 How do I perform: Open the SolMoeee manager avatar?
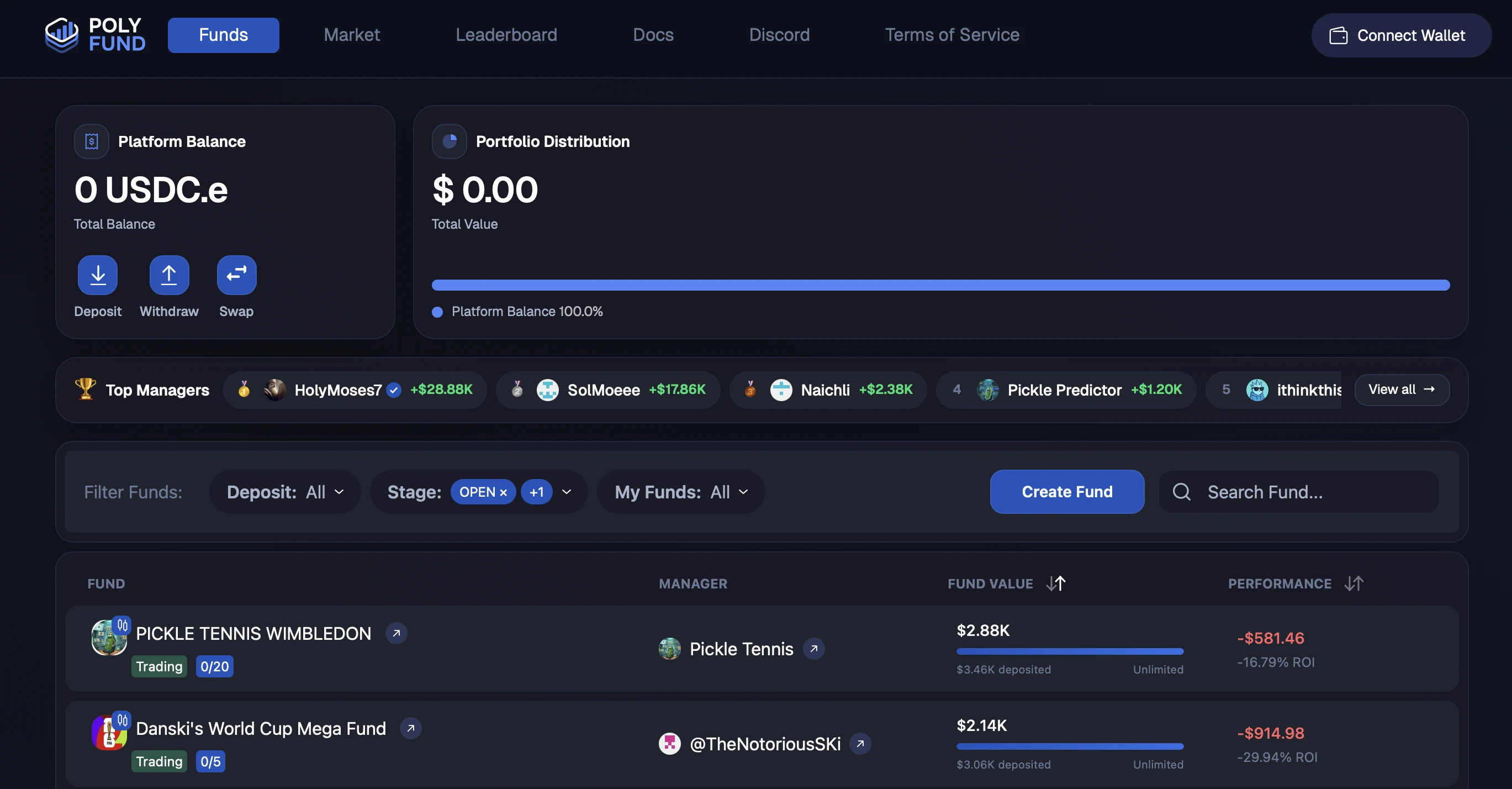pos(547,390)
